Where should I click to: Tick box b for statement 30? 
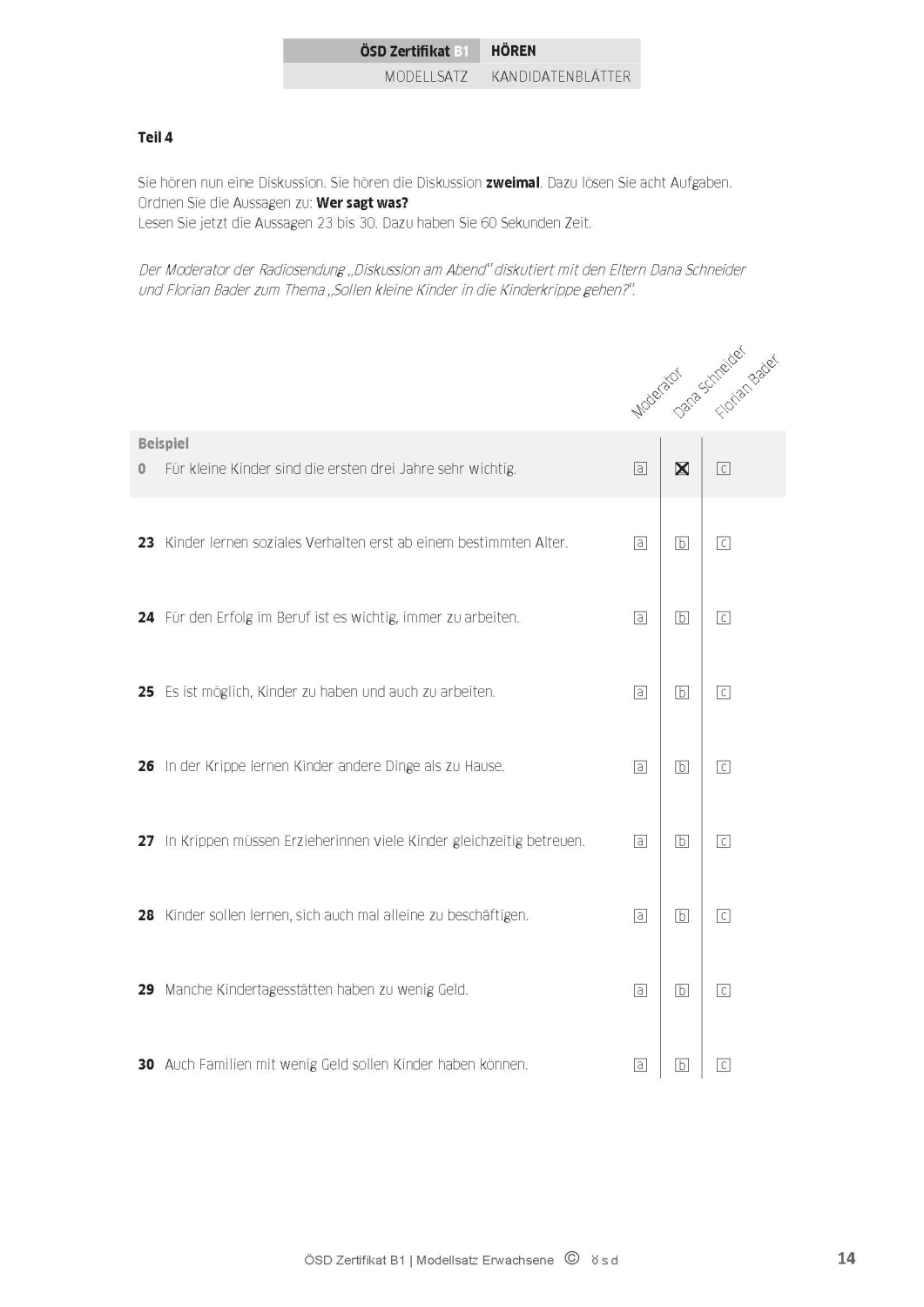tap(682, 1065)
